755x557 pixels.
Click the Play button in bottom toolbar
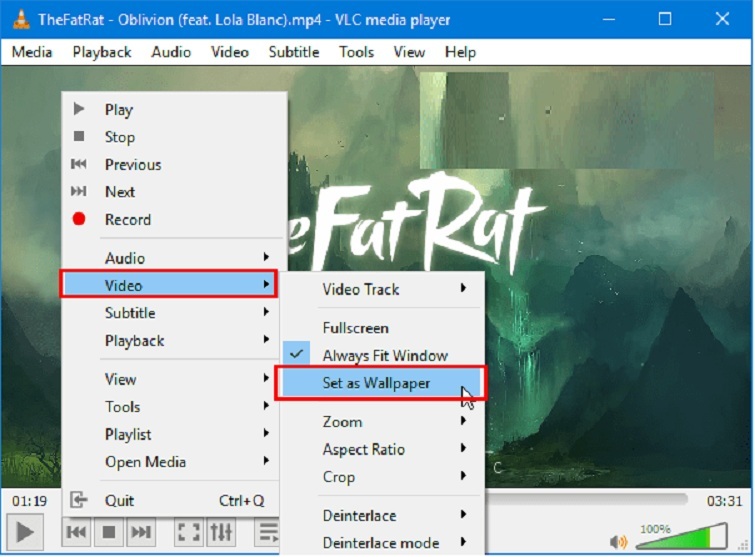[25, 532]
